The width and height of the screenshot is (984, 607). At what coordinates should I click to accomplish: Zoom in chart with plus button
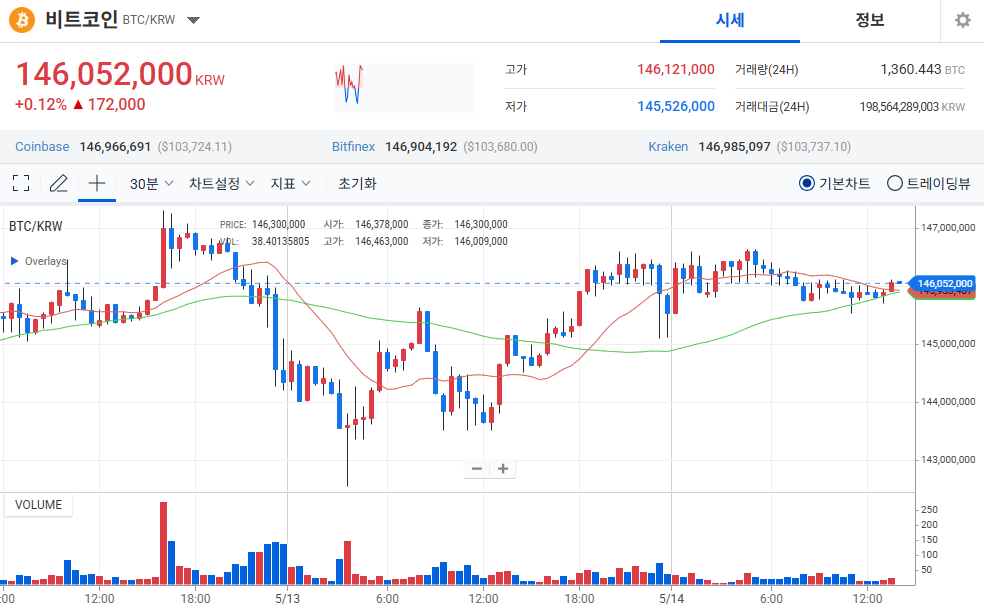503,469
